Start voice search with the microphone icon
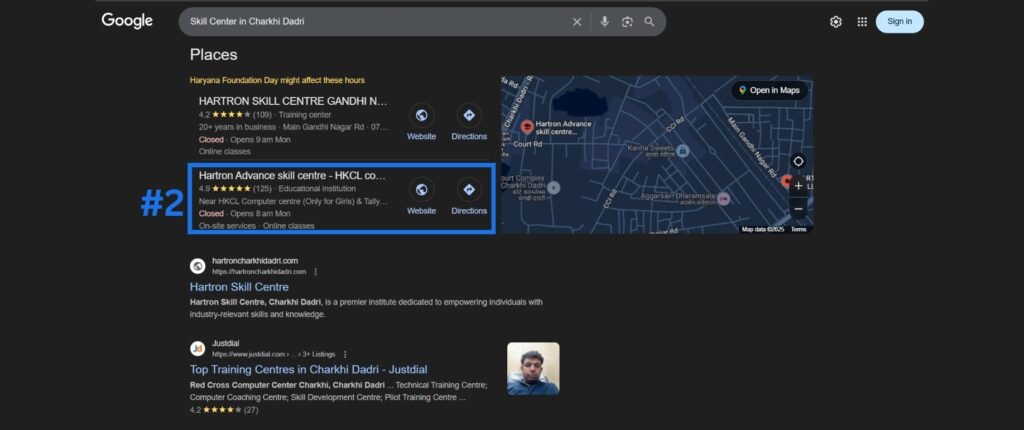 (605, 22)
